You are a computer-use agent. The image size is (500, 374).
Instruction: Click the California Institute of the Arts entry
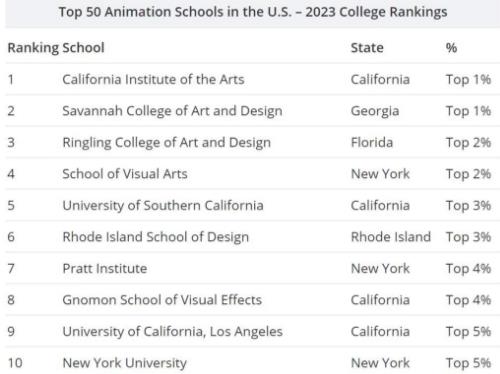click(153, 79)
